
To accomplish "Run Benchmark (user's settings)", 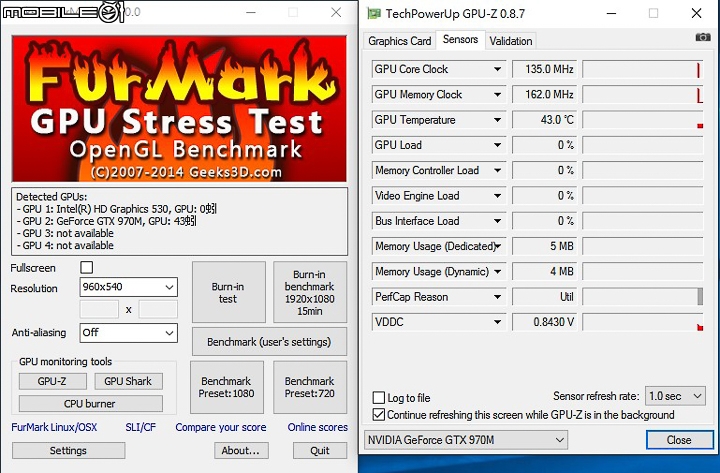I will [269, 342].
